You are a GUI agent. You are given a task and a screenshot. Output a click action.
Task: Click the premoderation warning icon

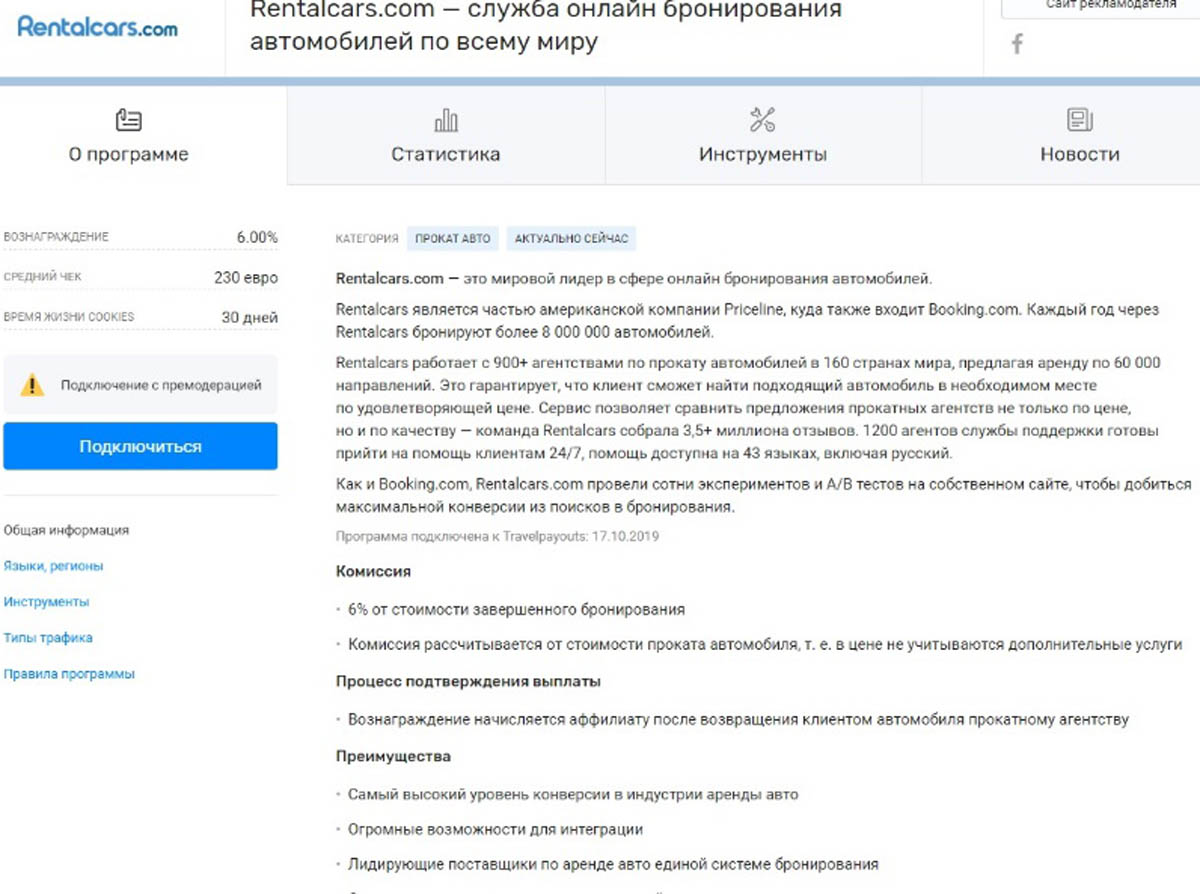point(33,384)
